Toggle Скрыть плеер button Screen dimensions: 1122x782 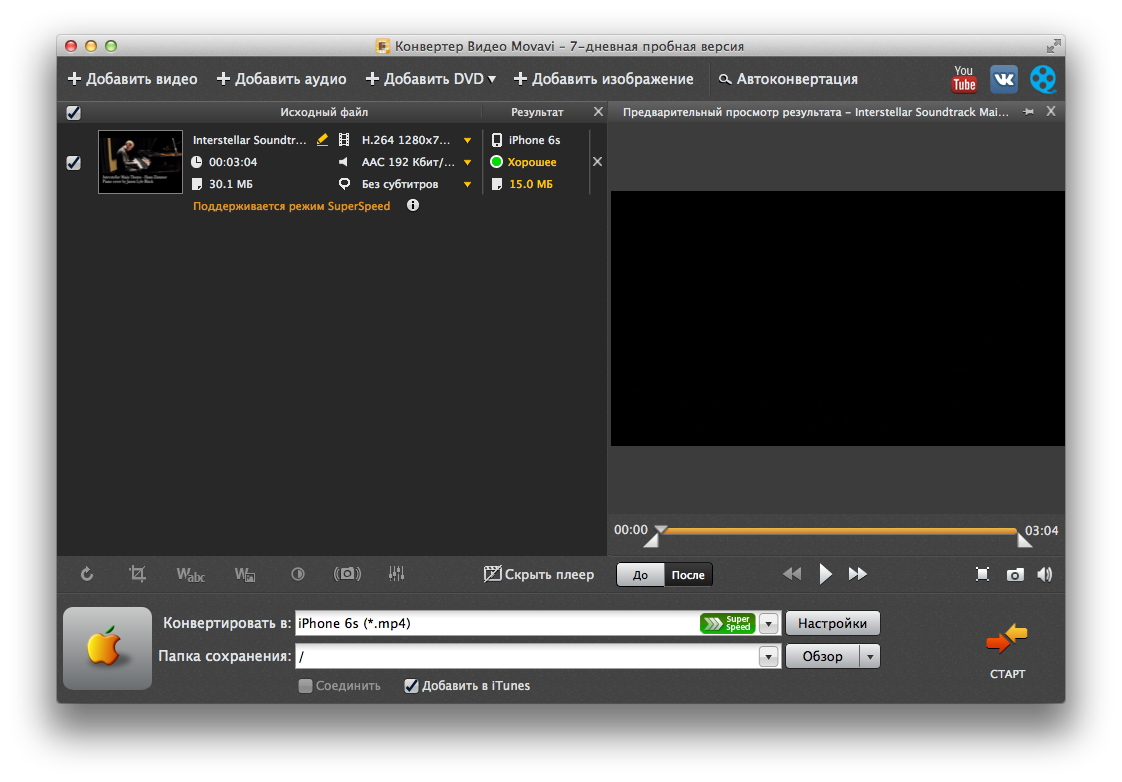pyautogui.click(x=539, y=574)
